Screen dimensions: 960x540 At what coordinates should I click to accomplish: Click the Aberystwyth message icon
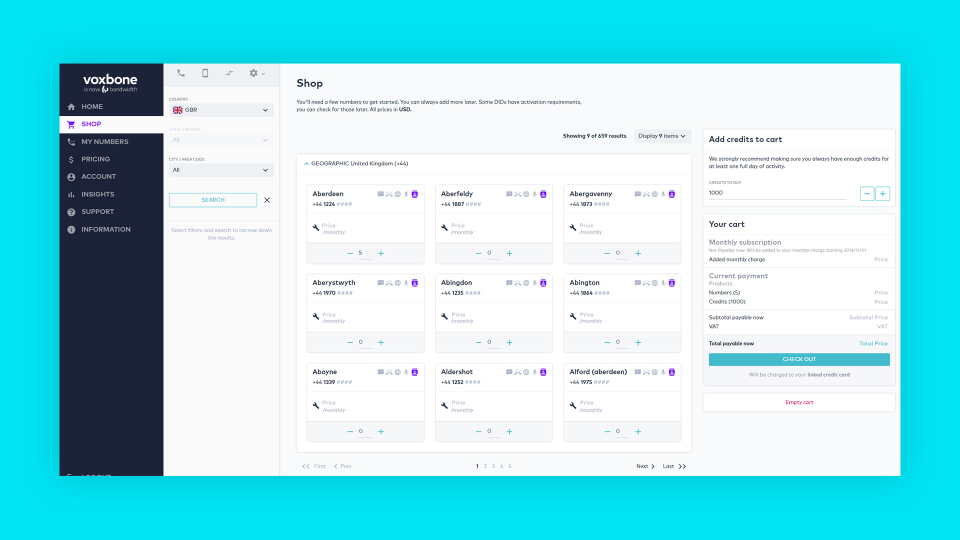(381, 283)
